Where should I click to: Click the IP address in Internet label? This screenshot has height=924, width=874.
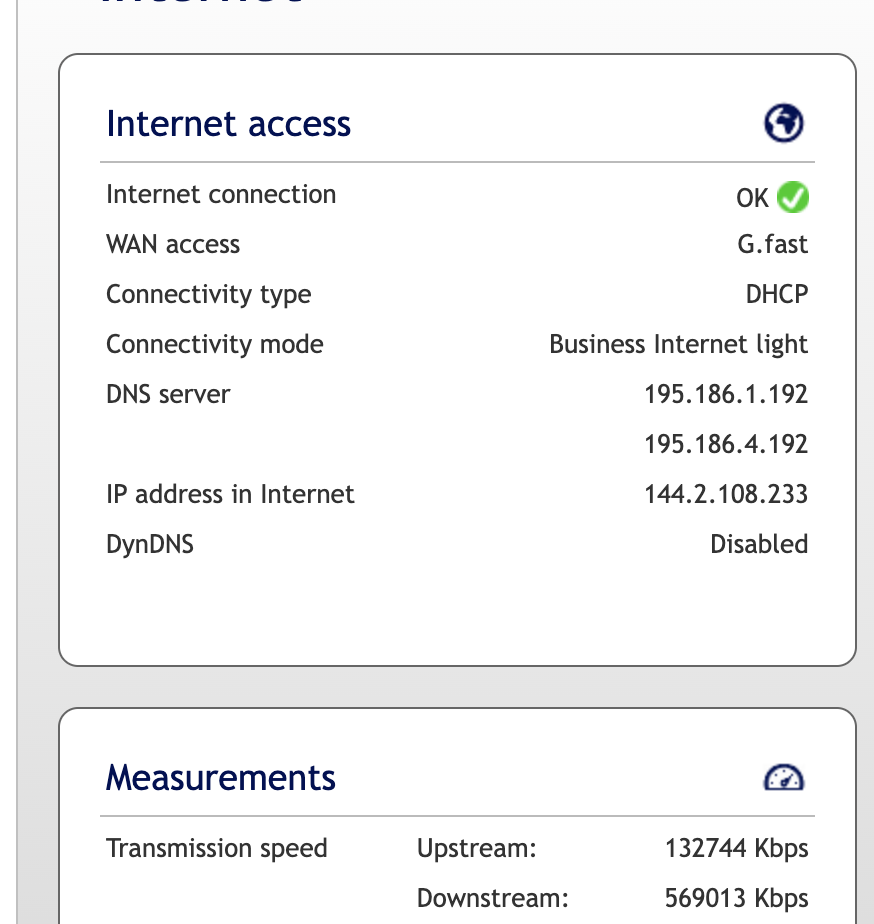point(230,494)
